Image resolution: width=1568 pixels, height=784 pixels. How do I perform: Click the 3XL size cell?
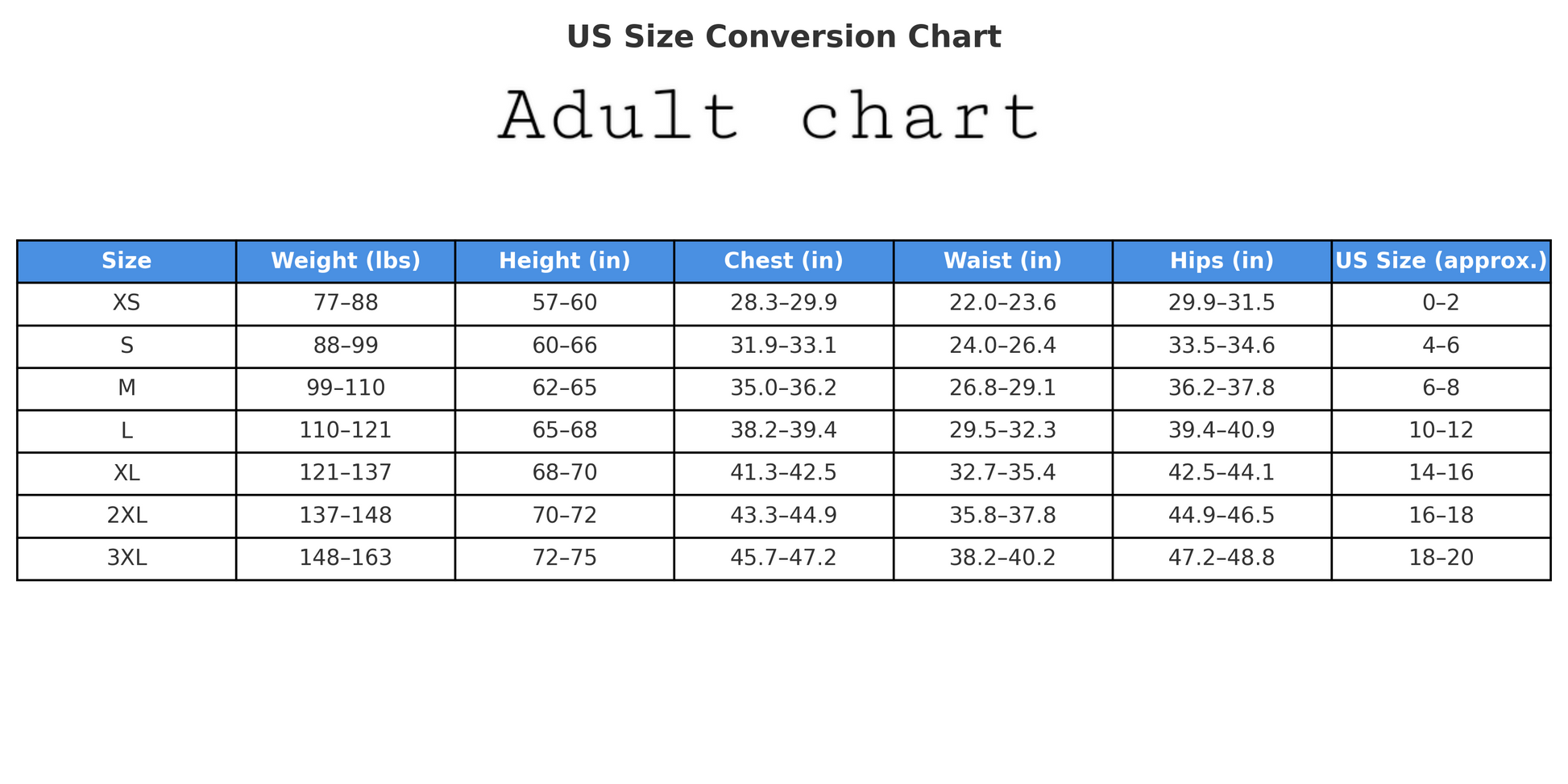[x=127, y=558]
